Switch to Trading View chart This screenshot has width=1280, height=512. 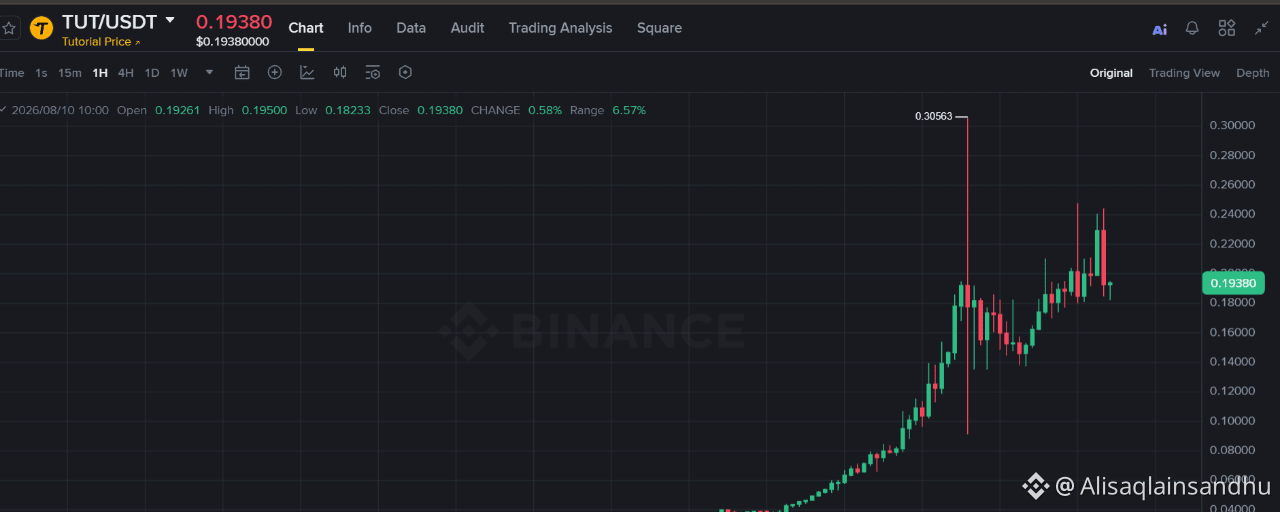1184,73
